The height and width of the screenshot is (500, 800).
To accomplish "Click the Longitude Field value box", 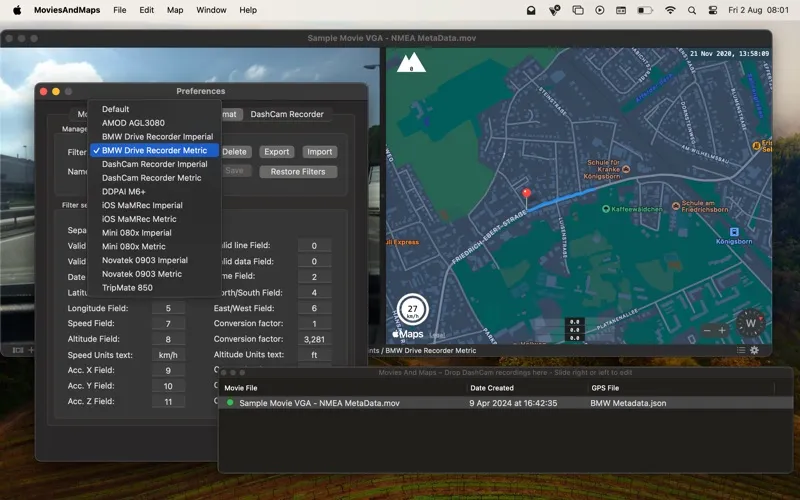I will click(x=168, y=308).
